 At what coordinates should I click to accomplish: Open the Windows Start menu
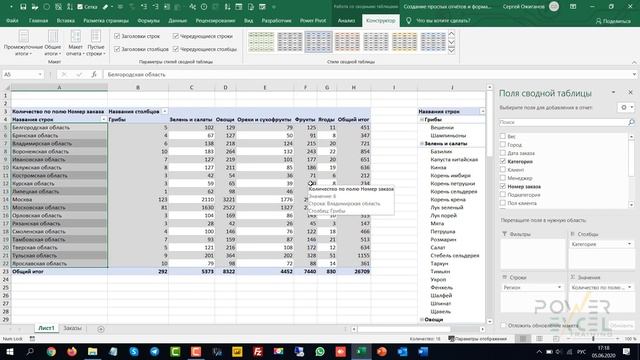click(x=9, y=351)
